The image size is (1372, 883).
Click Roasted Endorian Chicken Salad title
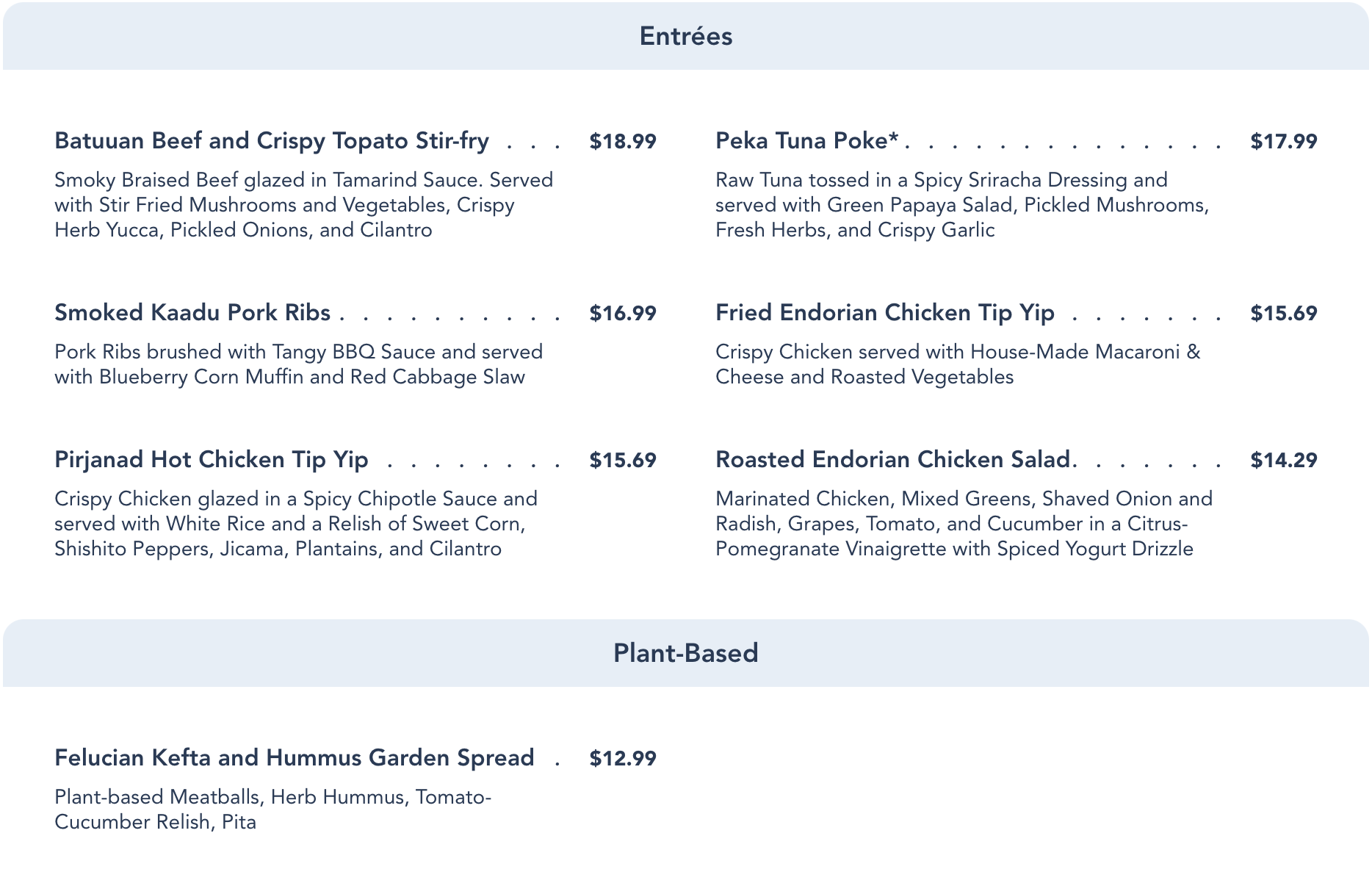click(893, 460)
